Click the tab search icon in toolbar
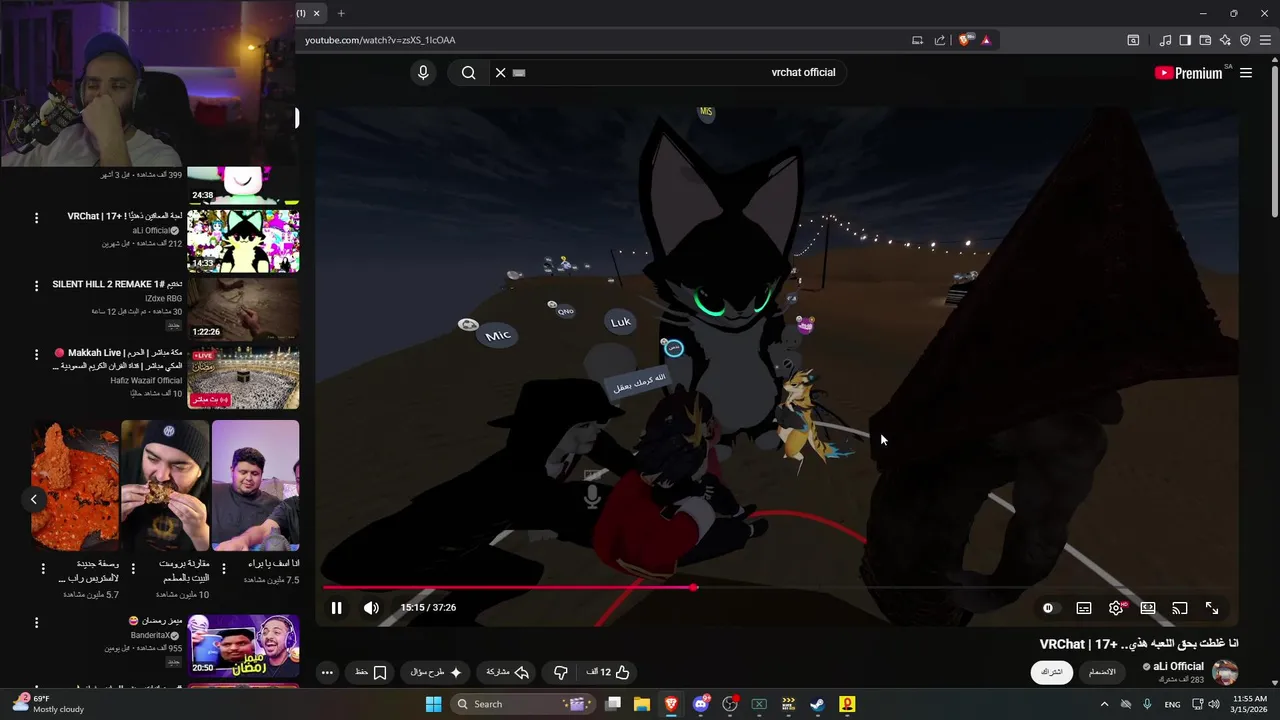 (1133, 40)
